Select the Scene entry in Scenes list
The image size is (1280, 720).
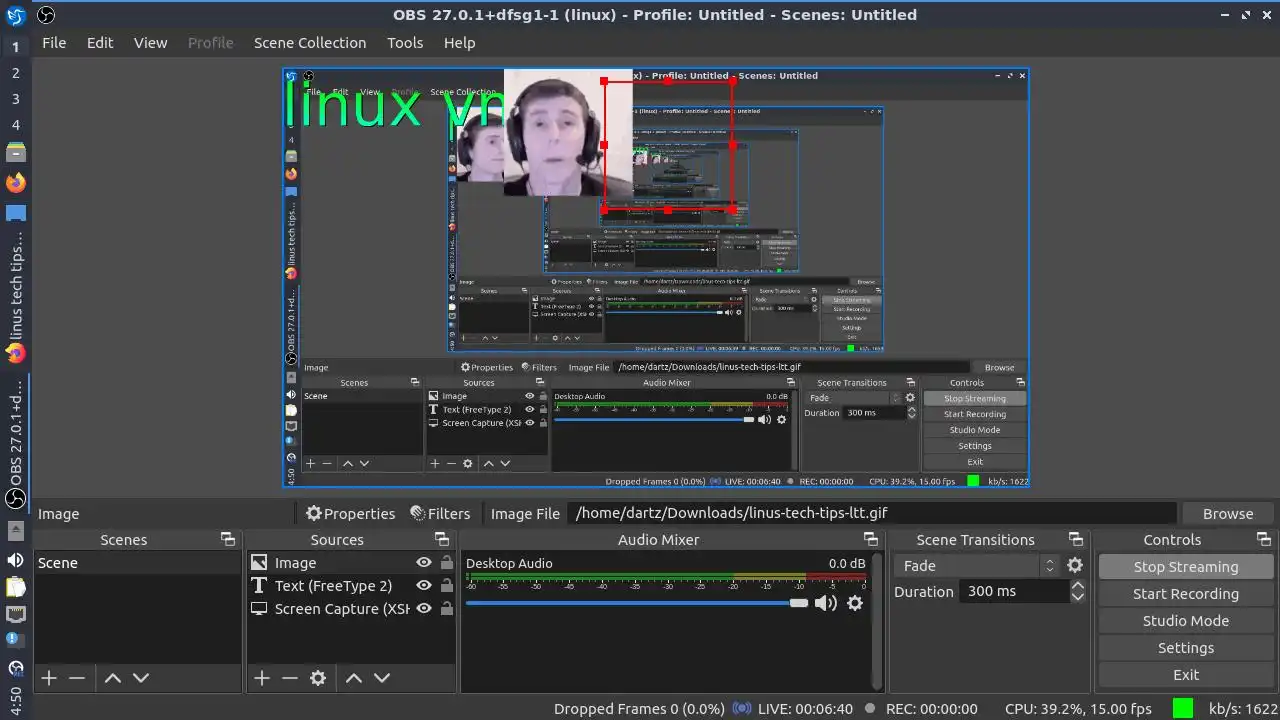(x=138, y=563)
